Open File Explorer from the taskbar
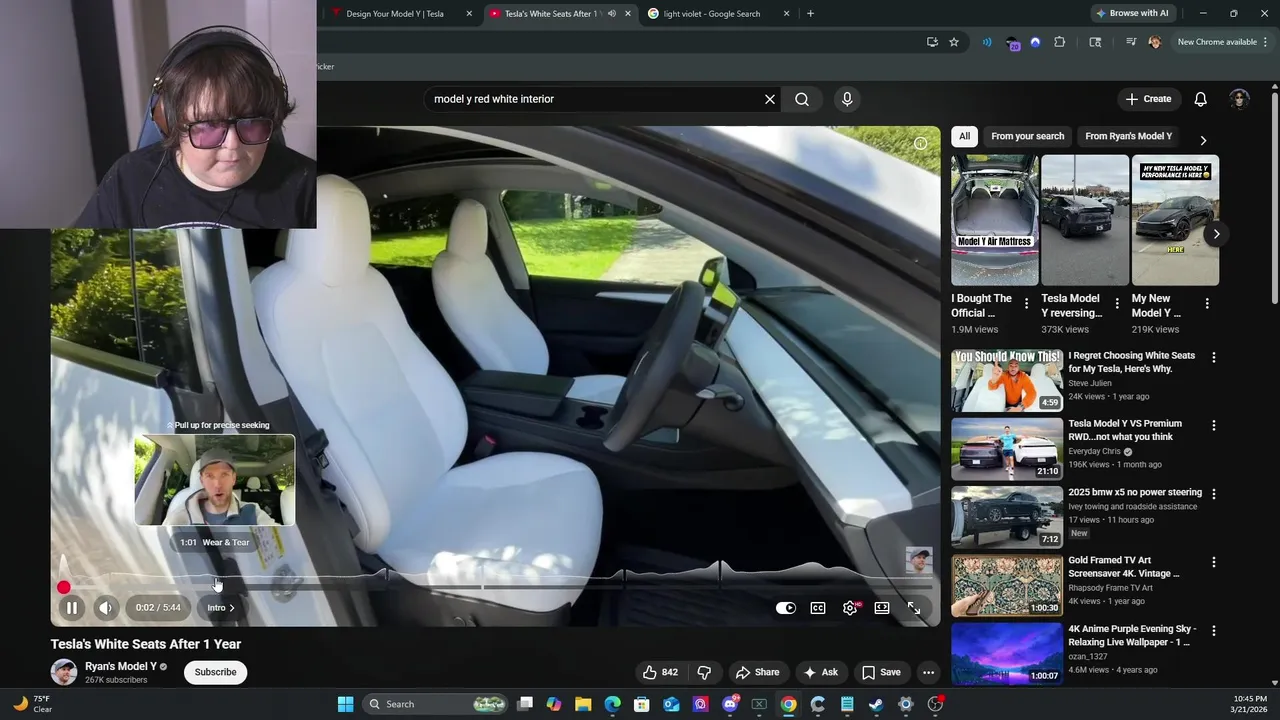This screenshot has width=1280, height=720. click(x=583, y=704)
